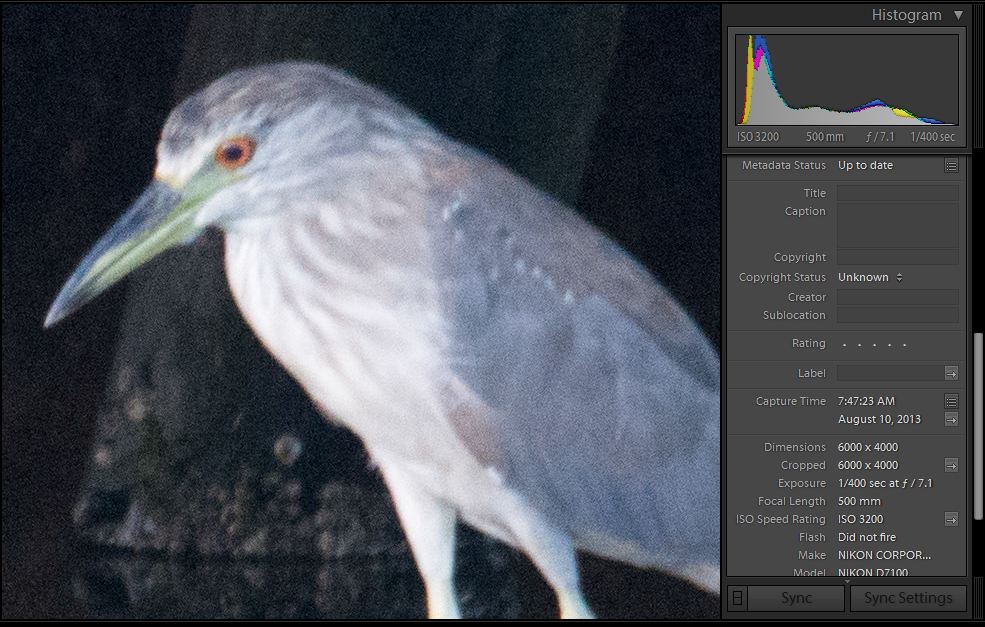Open the Copyright Status dropdown
This screenshot has width=985, height=627.
click(x=870, y=277)
